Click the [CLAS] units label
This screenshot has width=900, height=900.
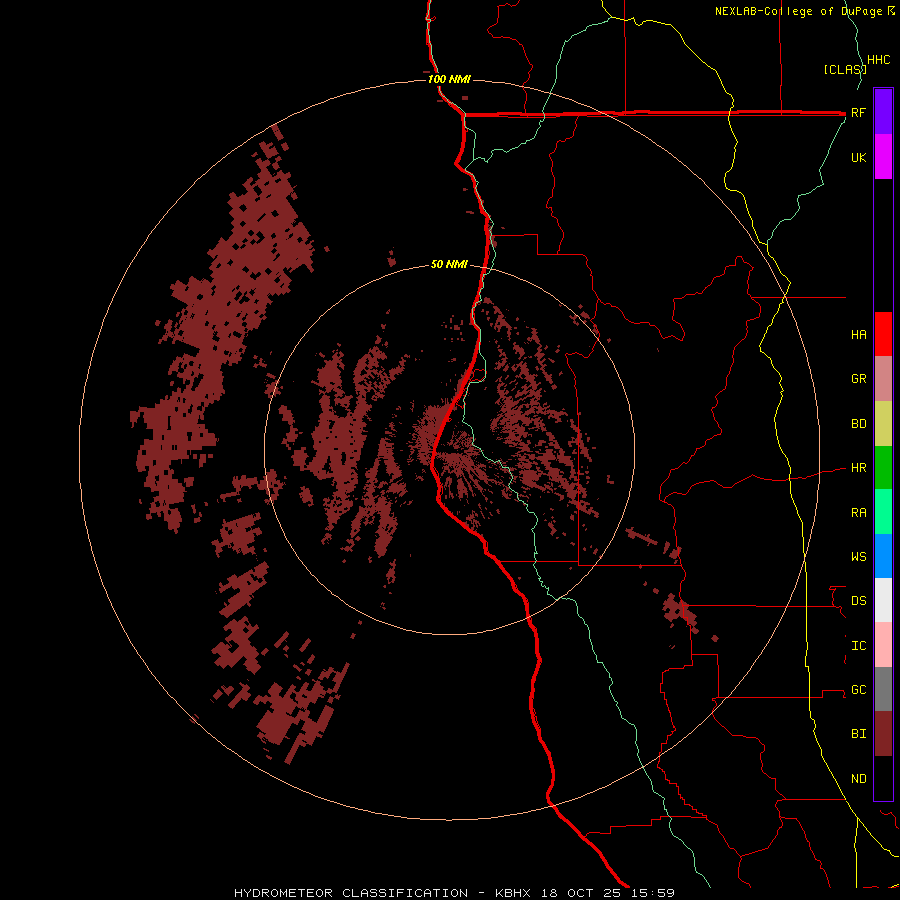[845, 69]
